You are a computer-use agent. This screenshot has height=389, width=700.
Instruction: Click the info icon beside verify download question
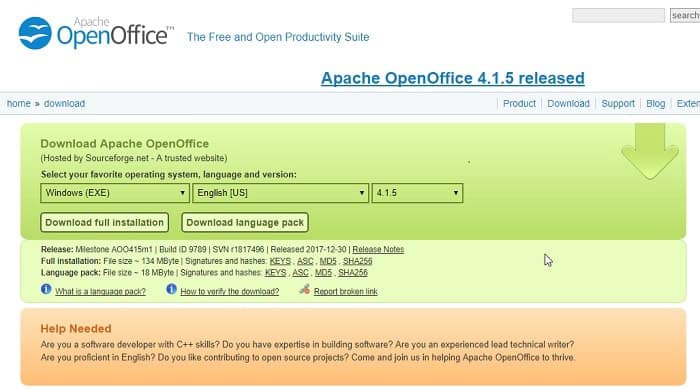click(x=171, y=289)
